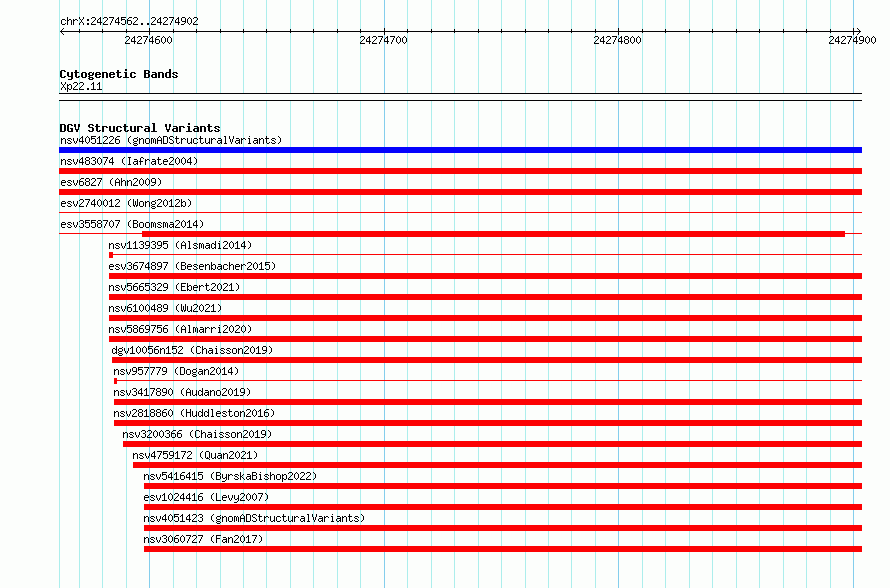
Task: Open variant nsv6100489 (Wu2021) label
Action: pos(165,308)
